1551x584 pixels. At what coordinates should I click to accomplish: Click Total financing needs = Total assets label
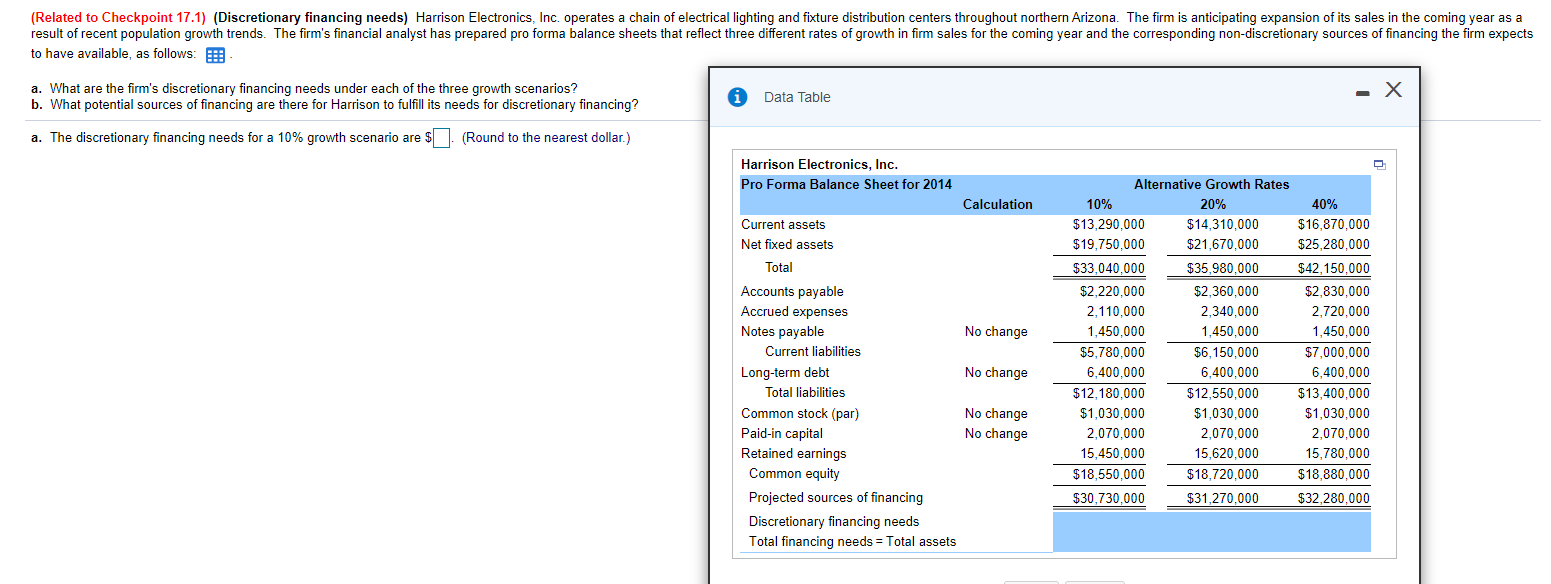coord(852,542)
